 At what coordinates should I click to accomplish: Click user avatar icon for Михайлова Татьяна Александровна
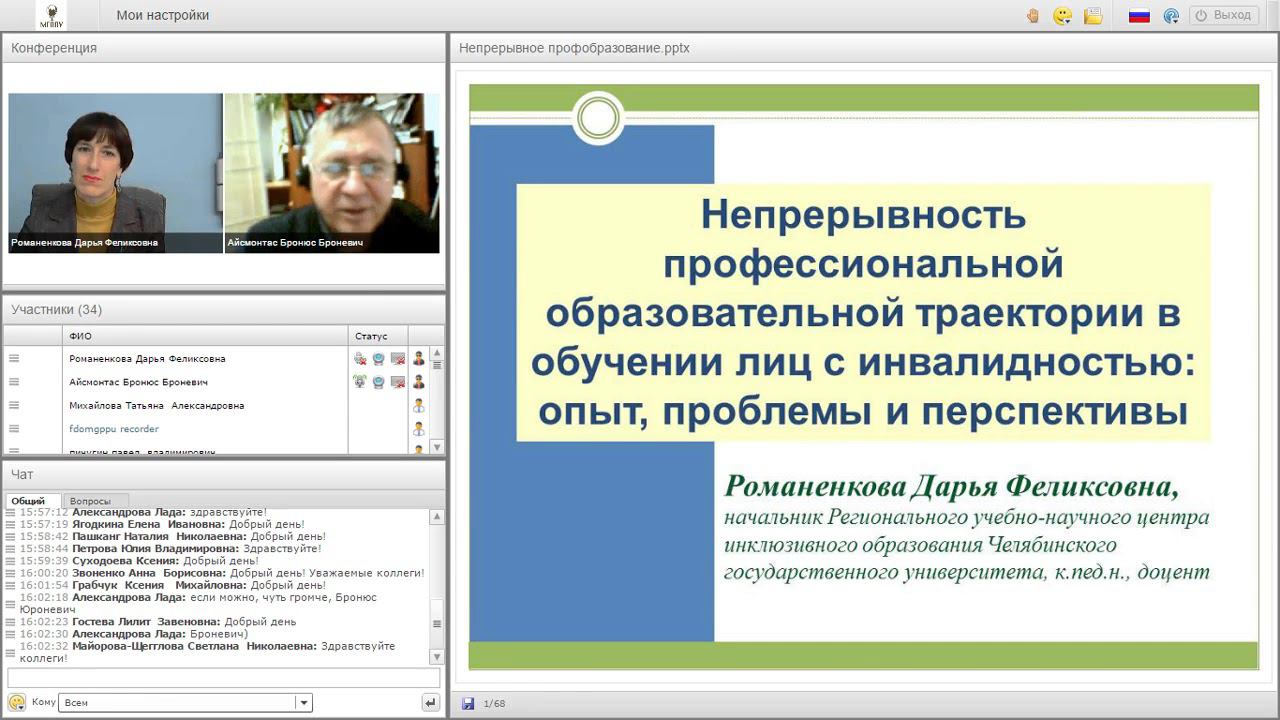point(419,406)
